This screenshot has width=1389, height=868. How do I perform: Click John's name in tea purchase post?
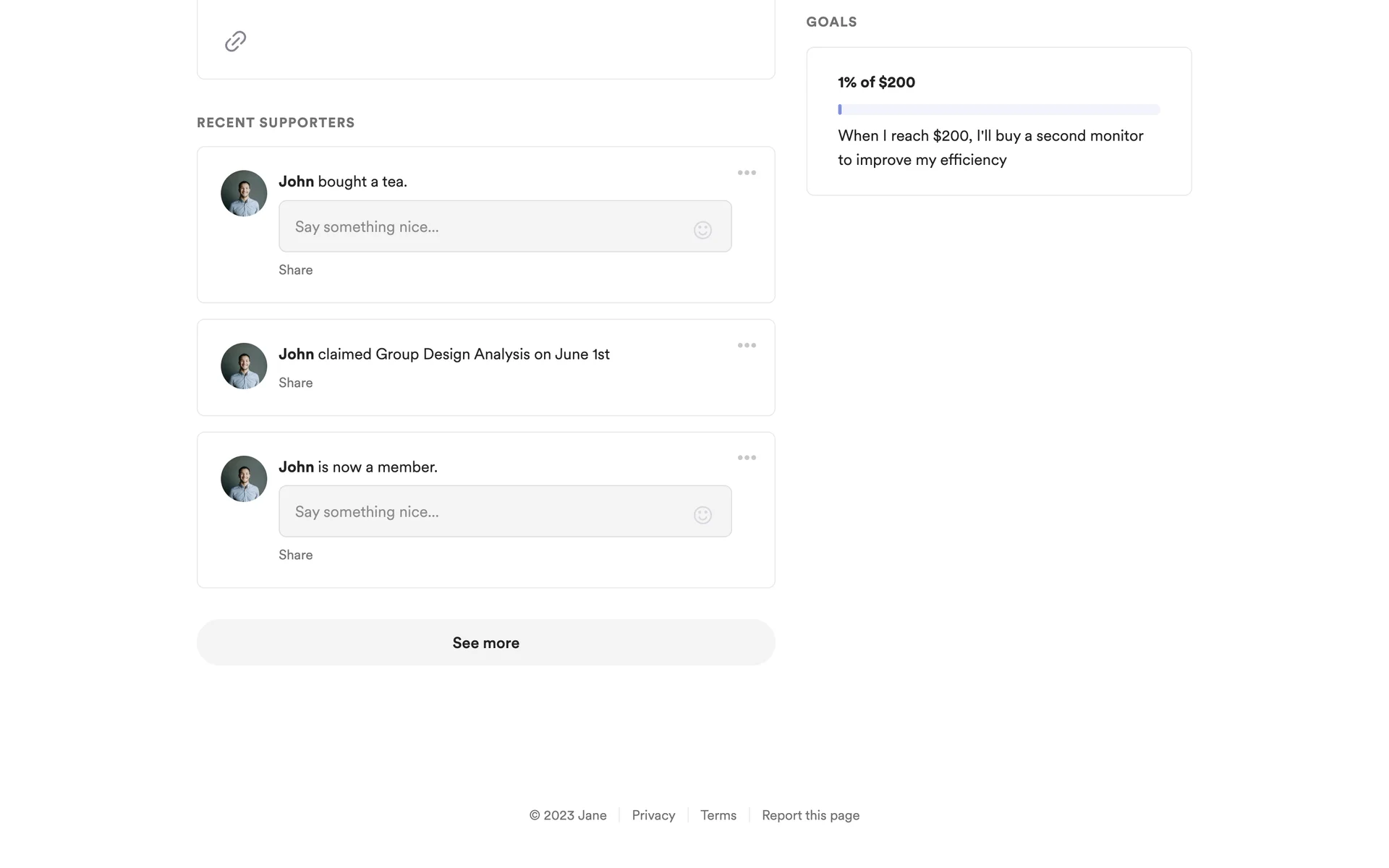(x=296, y=182)
